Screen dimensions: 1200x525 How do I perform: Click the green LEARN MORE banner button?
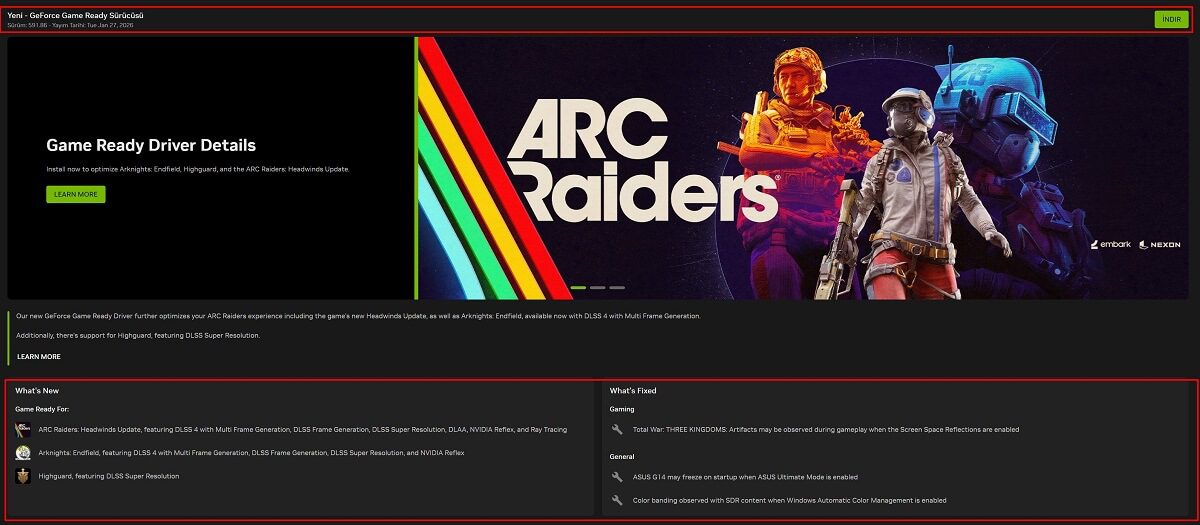[76, 194]
